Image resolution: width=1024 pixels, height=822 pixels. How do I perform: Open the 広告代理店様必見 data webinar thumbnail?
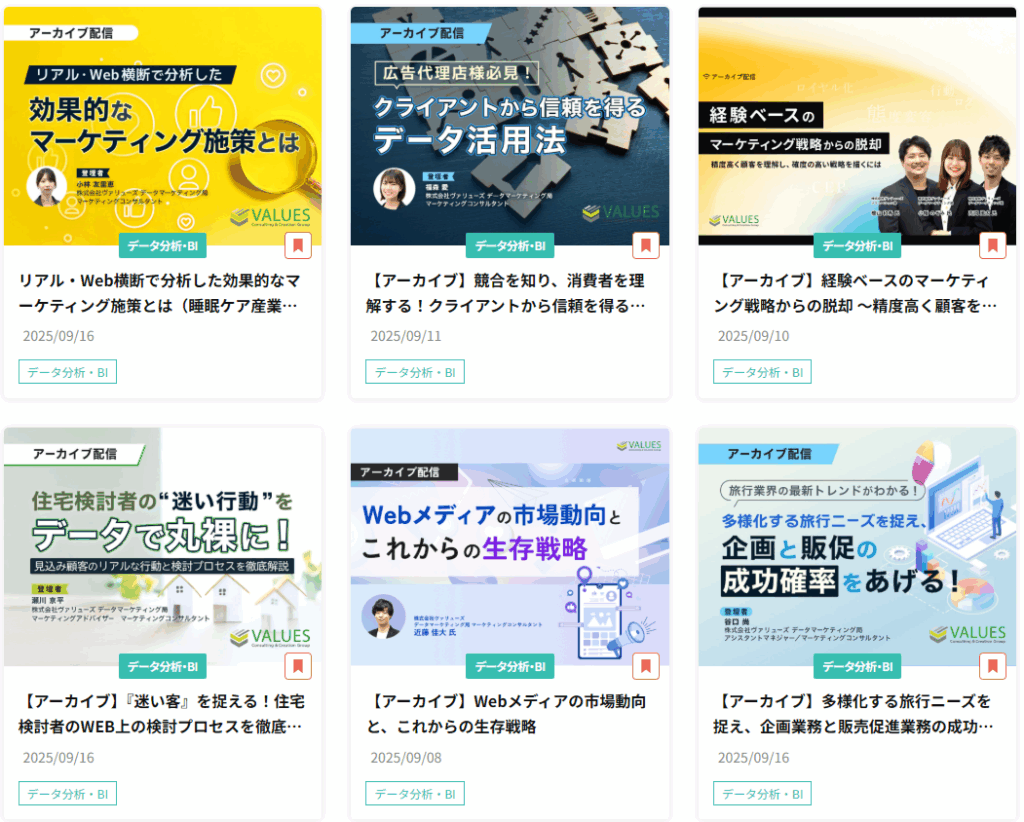coord(509,125)
